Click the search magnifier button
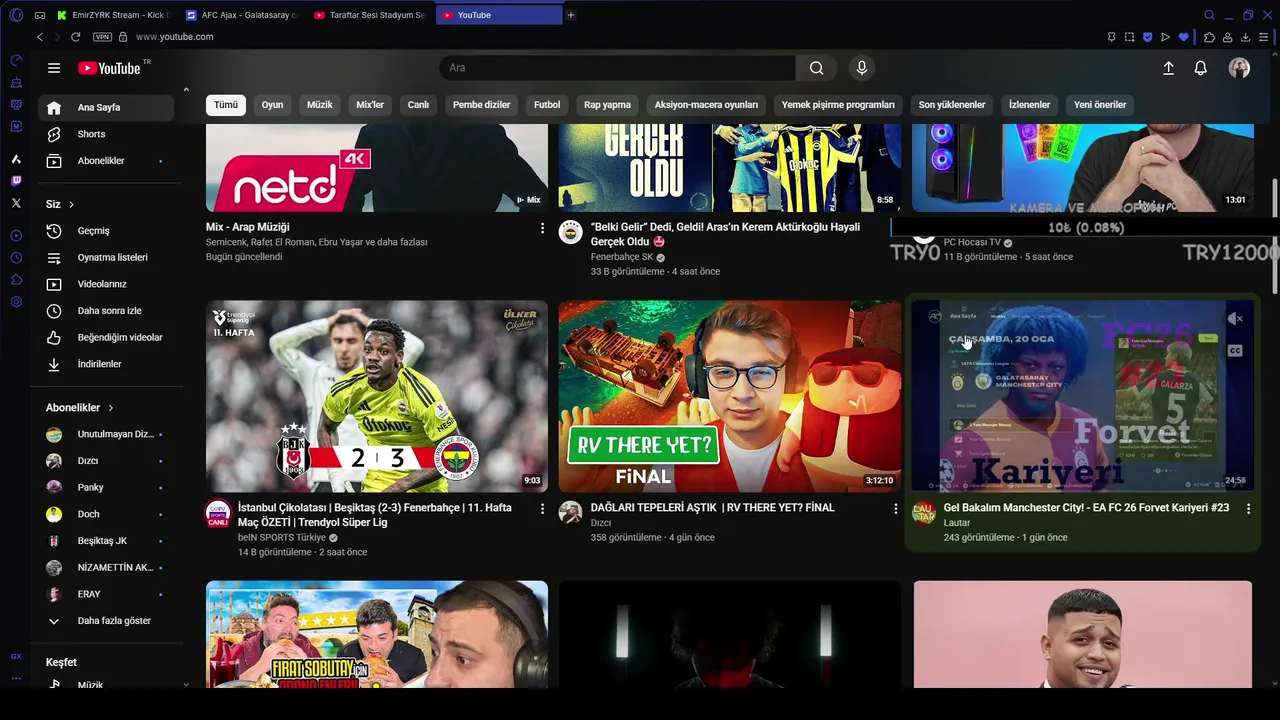 point(817,68)
